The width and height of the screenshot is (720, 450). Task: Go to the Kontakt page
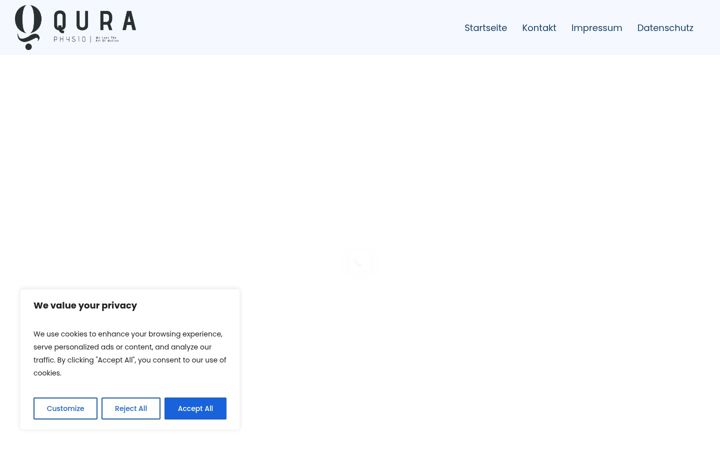tap(539, 28)
